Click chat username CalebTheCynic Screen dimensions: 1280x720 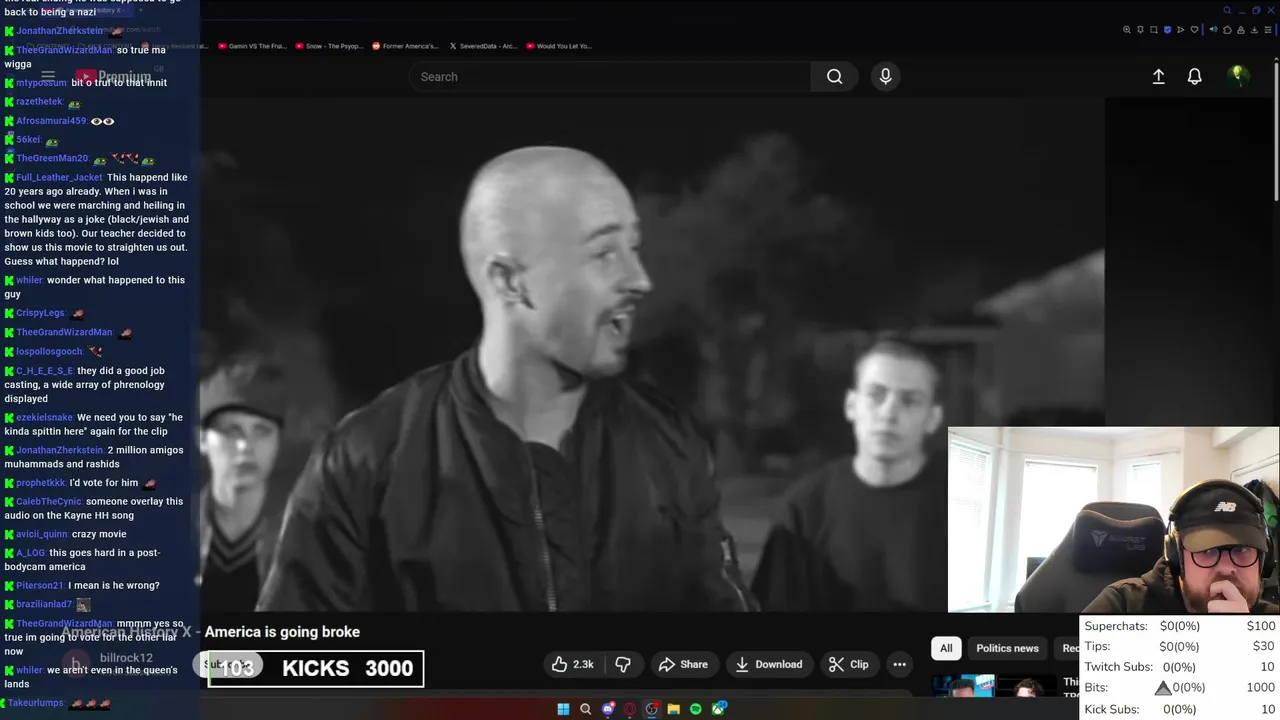49,501
